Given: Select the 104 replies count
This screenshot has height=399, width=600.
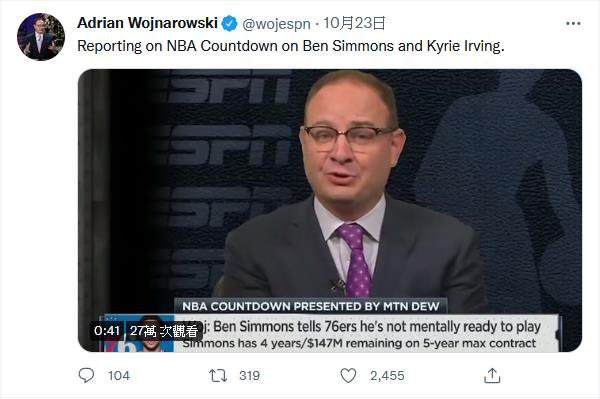Looking at the screenshot, I should tap(119, 376).
